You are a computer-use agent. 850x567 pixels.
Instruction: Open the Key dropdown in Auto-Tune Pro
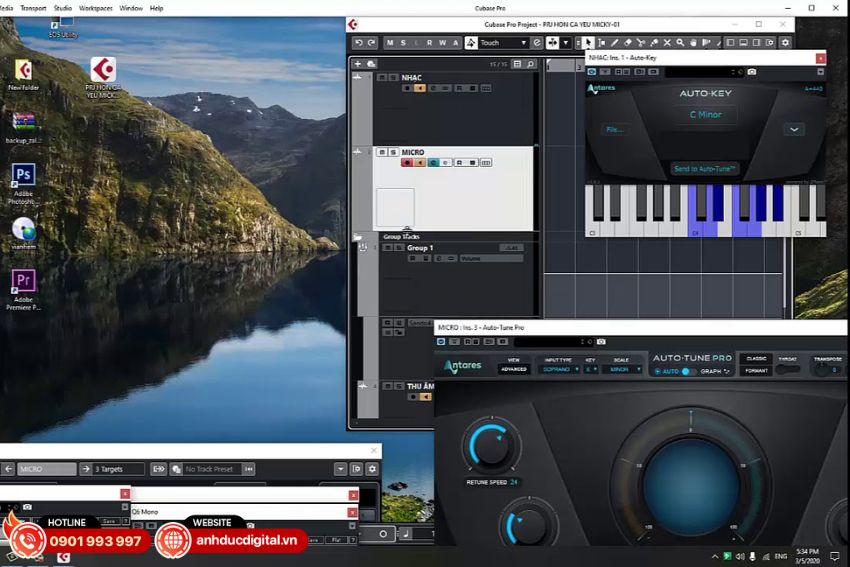590,369
